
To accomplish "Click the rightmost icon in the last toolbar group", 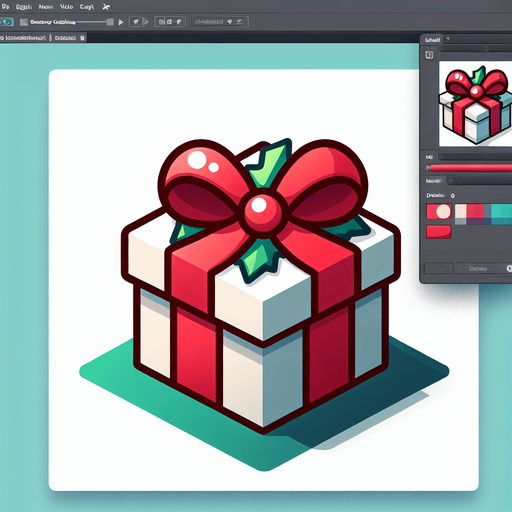I will click(x=240, y=22).
